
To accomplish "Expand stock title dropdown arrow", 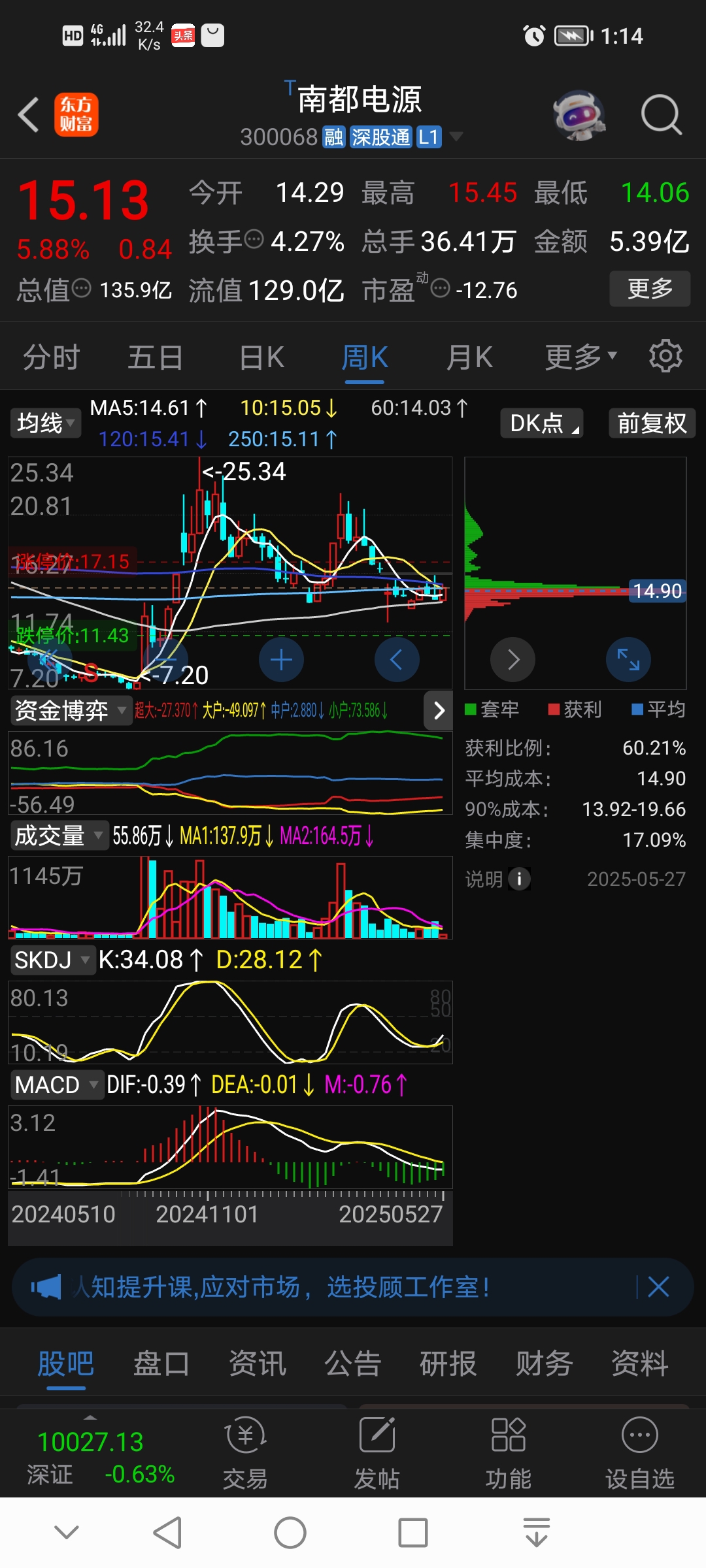I will pyautogui.click(x=456, y=137).
